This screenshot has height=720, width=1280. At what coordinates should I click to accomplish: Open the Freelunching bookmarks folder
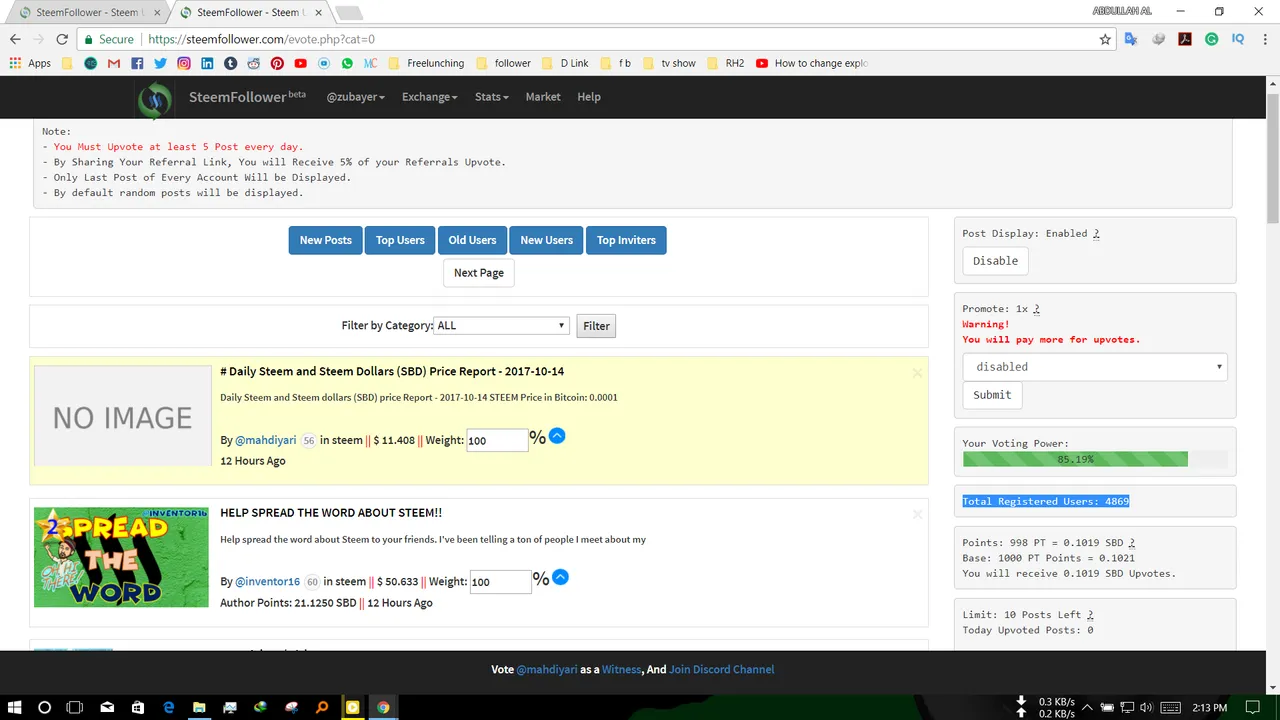[426, 63]
